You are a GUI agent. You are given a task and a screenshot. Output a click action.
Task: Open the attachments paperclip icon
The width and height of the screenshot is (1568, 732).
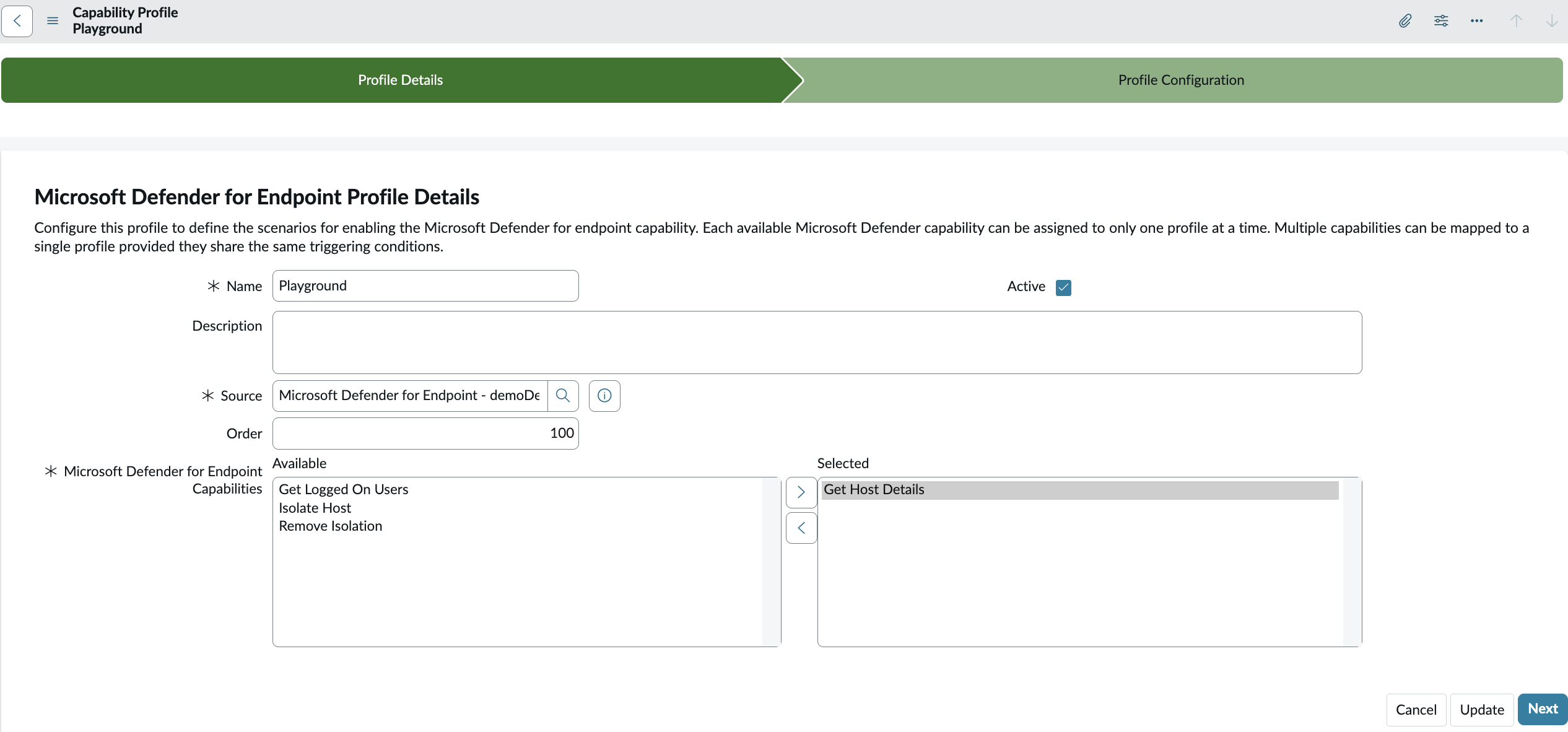point(1405,21)
